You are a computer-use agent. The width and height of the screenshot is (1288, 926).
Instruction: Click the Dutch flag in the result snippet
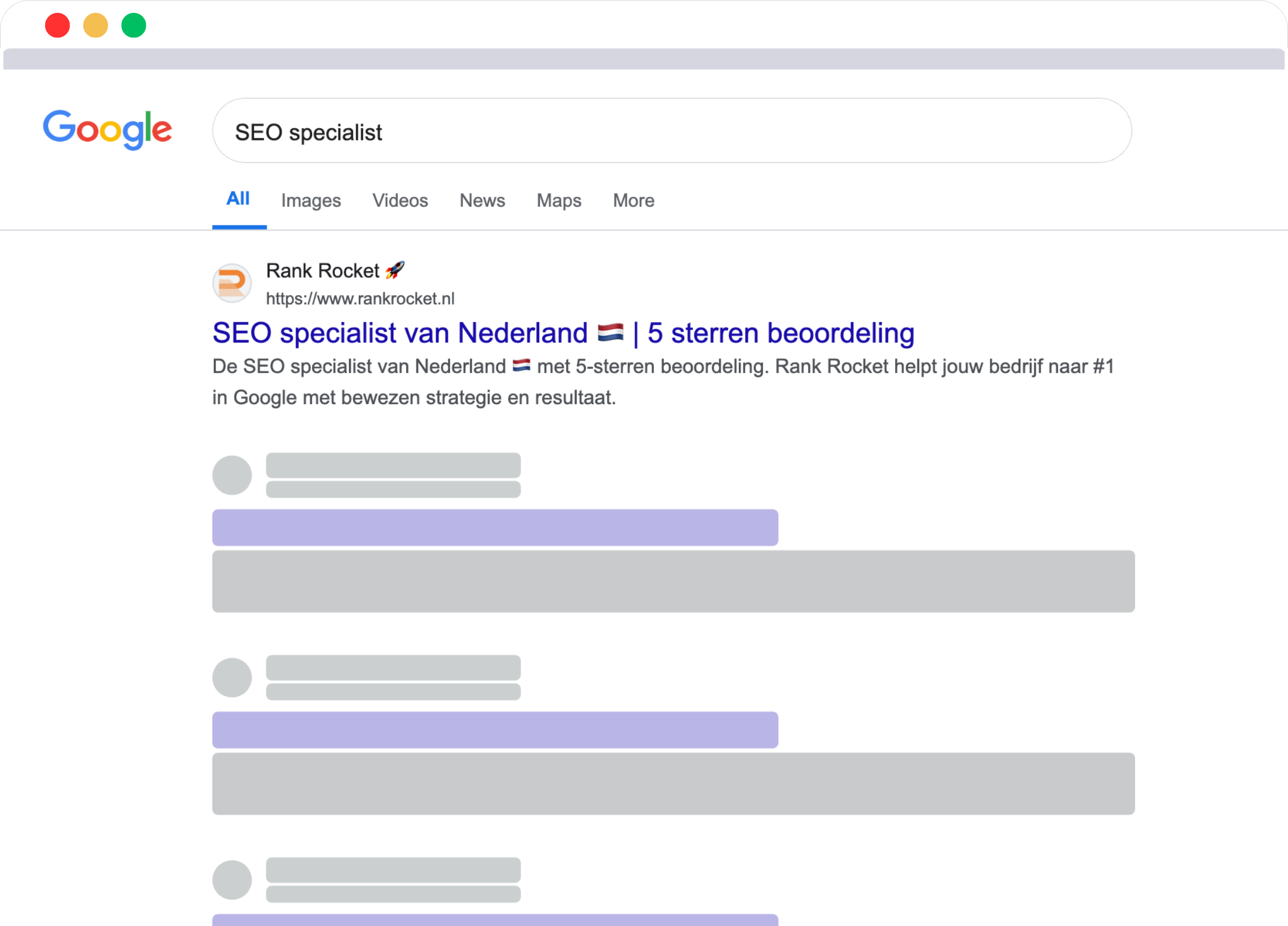521,366
